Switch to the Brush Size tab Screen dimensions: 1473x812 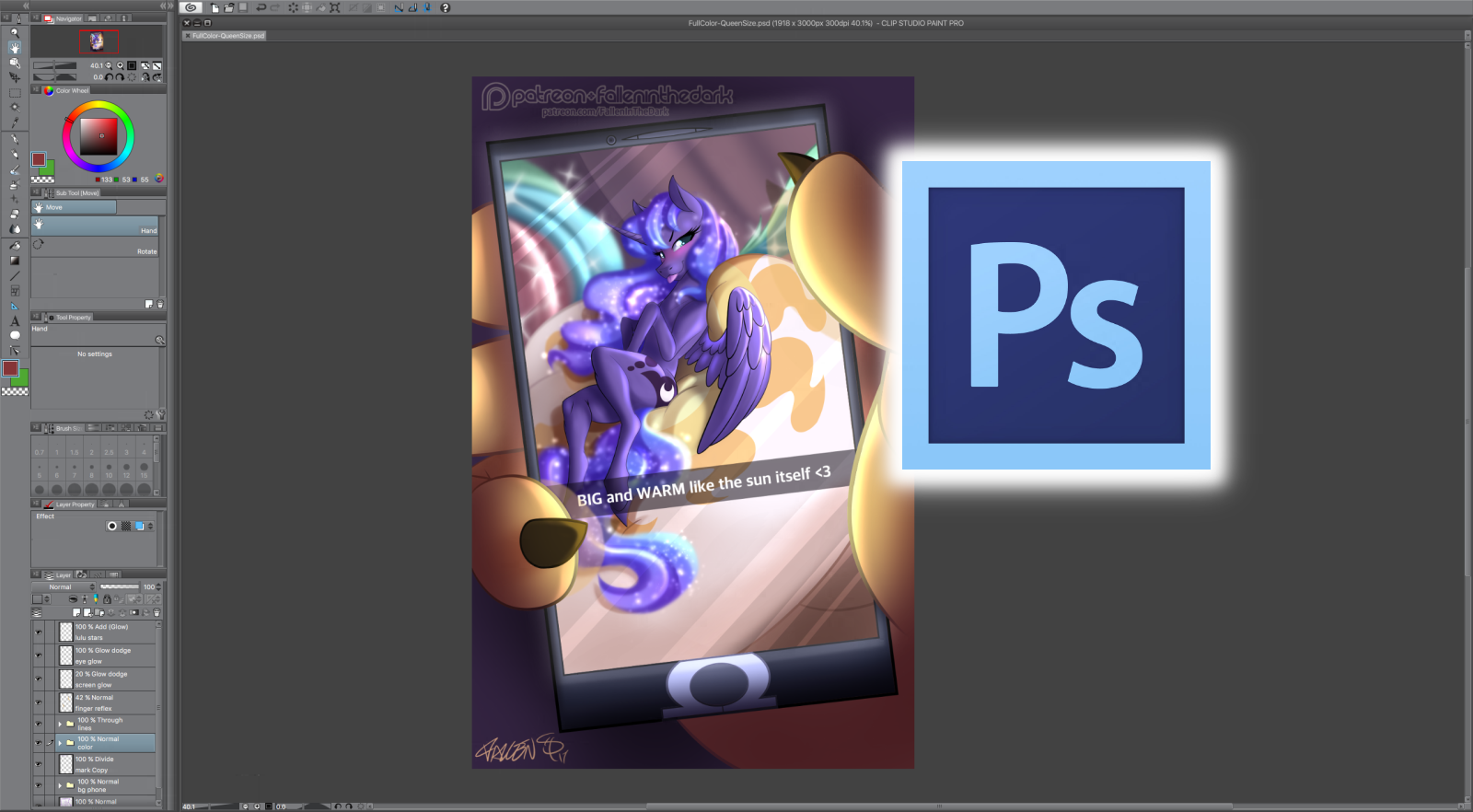tap(64, 428)
